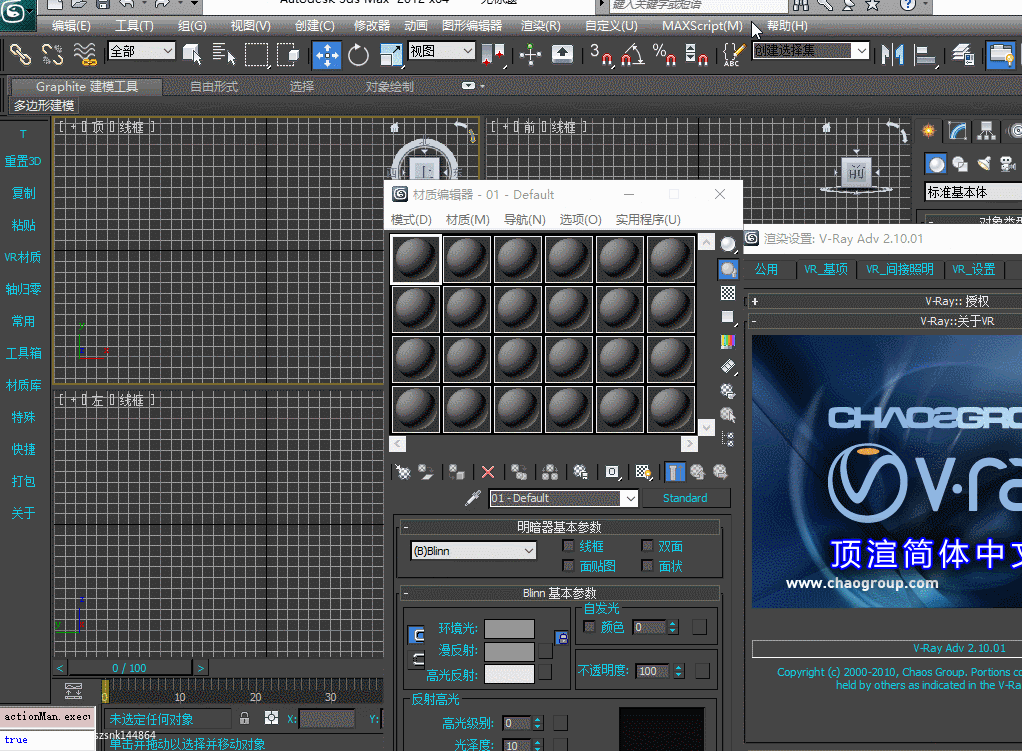This screenshot has width=1022, height=751.
Task: Click the Unlink Selection icon
Action: (x=52, y=53)
